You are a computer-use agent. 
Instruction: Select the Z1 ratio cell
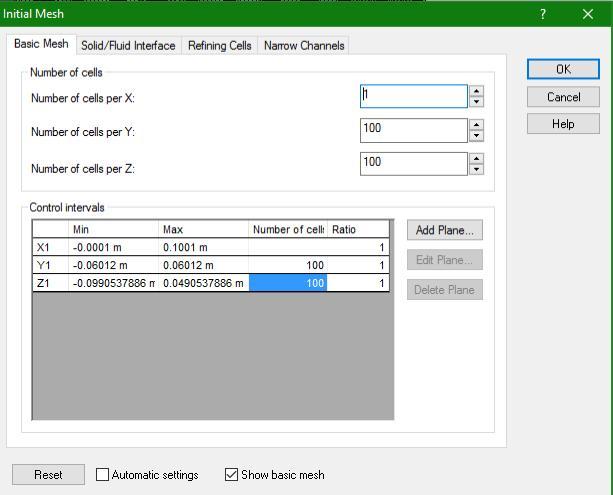(x=358, y=283)
